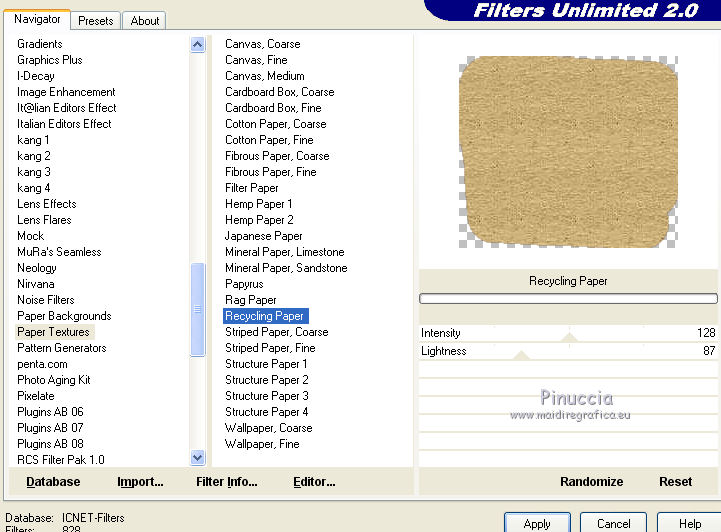
Task: Click the Apply button
Action: pyautogui.click(x=537, y=523)
